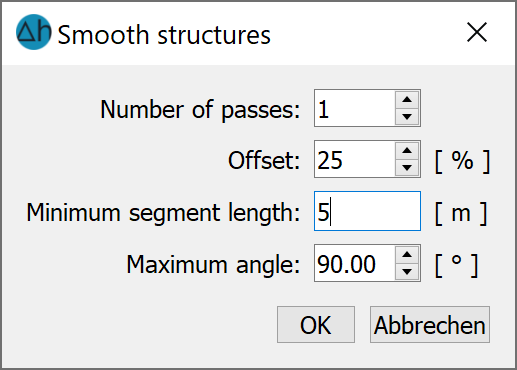Lower the Maximum angle using down arrow

click(x=407, y=272)
